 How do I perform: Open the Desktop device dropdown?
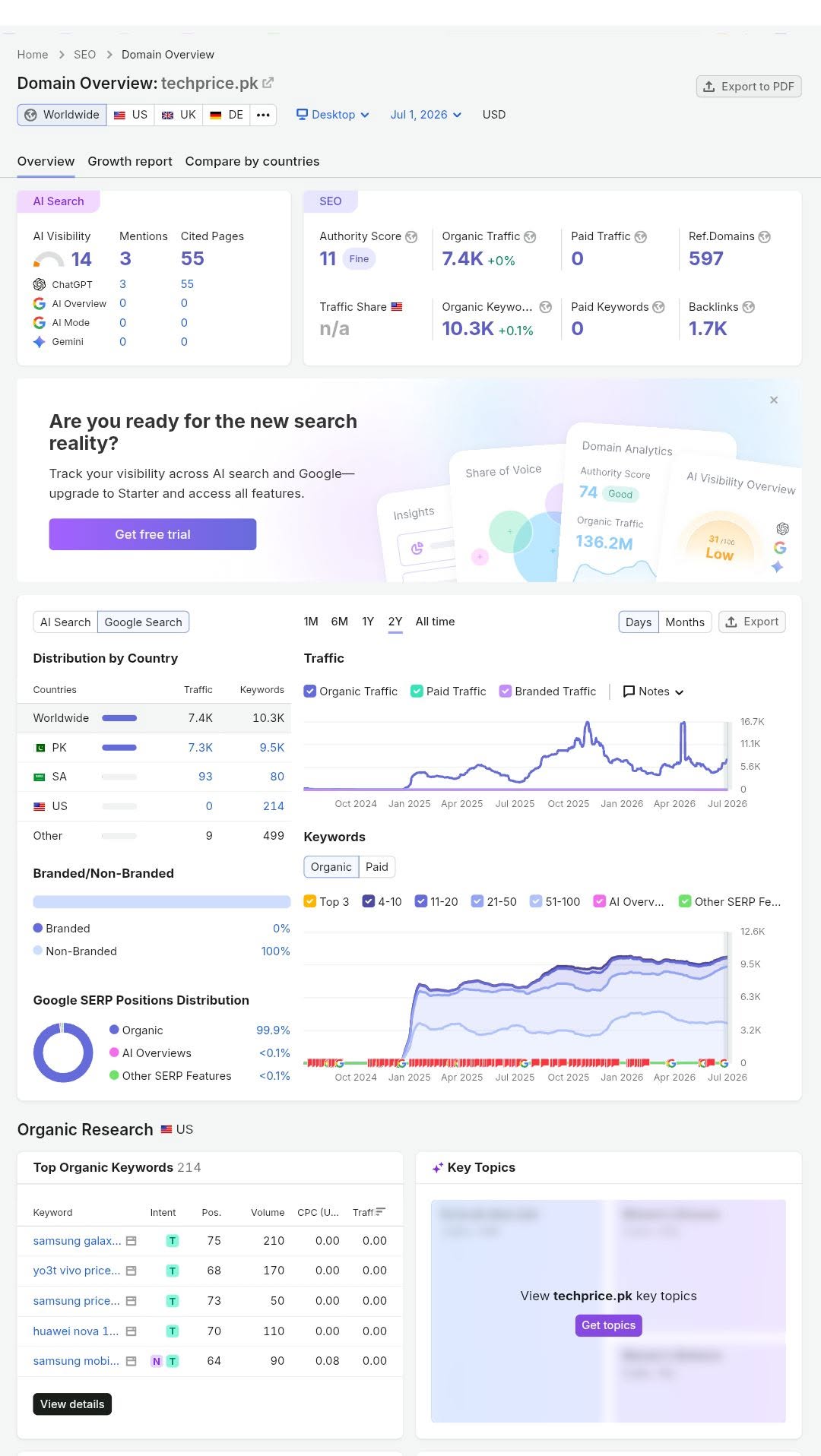point(333,115)
